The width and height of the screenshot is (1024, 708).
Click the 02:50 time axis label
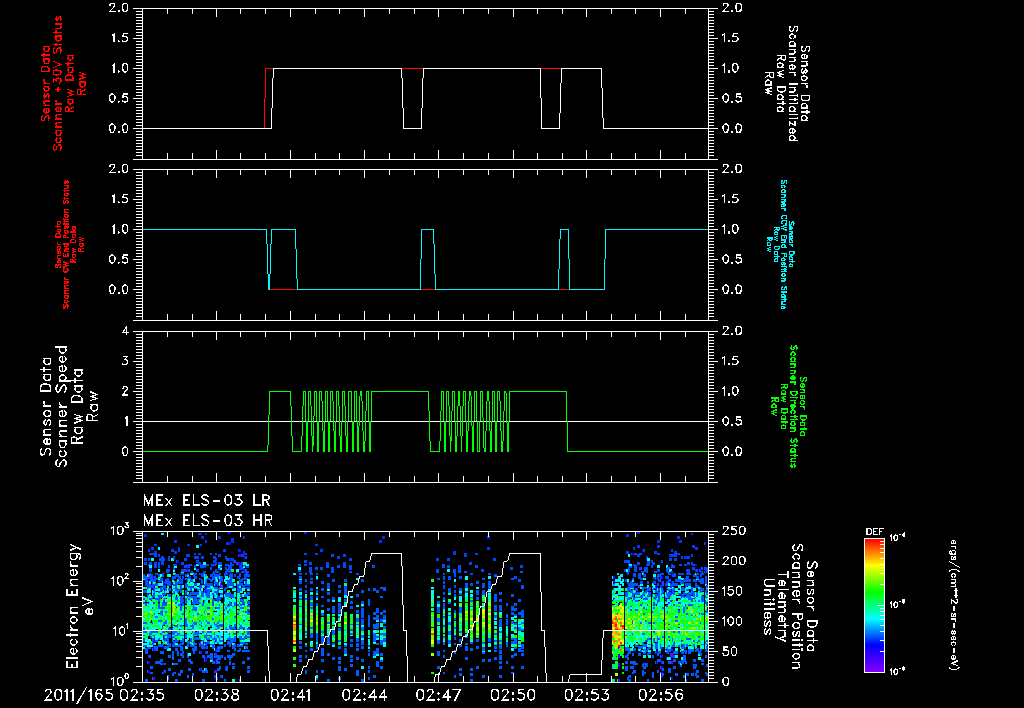(x=513, y=695)
